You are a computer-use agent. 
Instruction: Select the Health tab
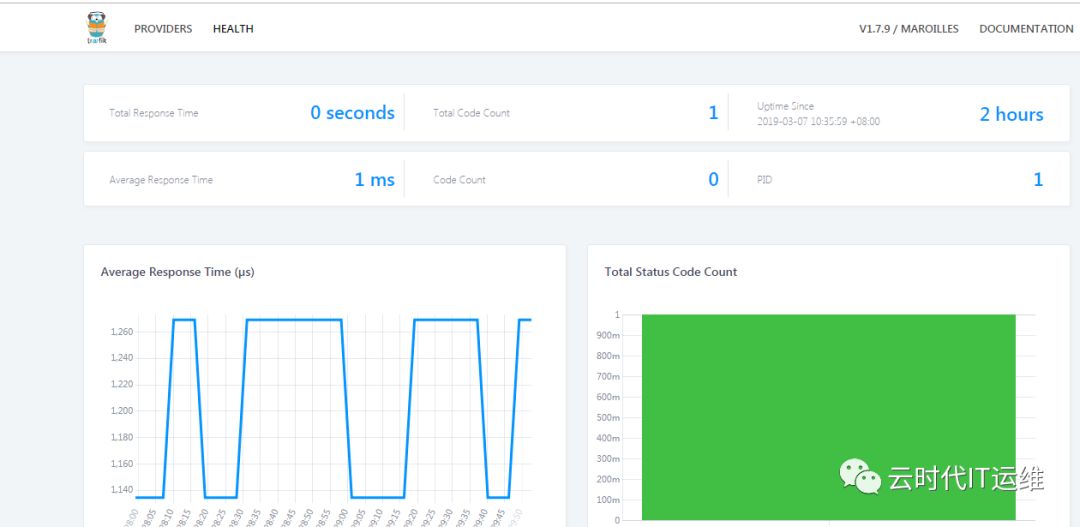point(233,29)
